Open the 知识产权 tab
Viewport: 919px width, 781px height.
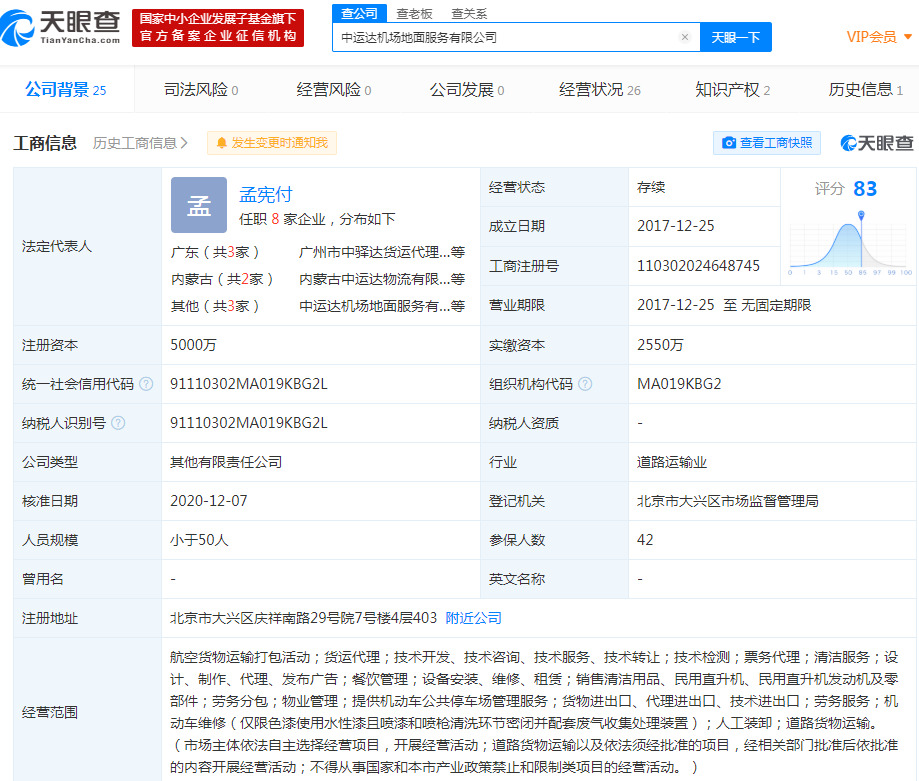(733, 90)
